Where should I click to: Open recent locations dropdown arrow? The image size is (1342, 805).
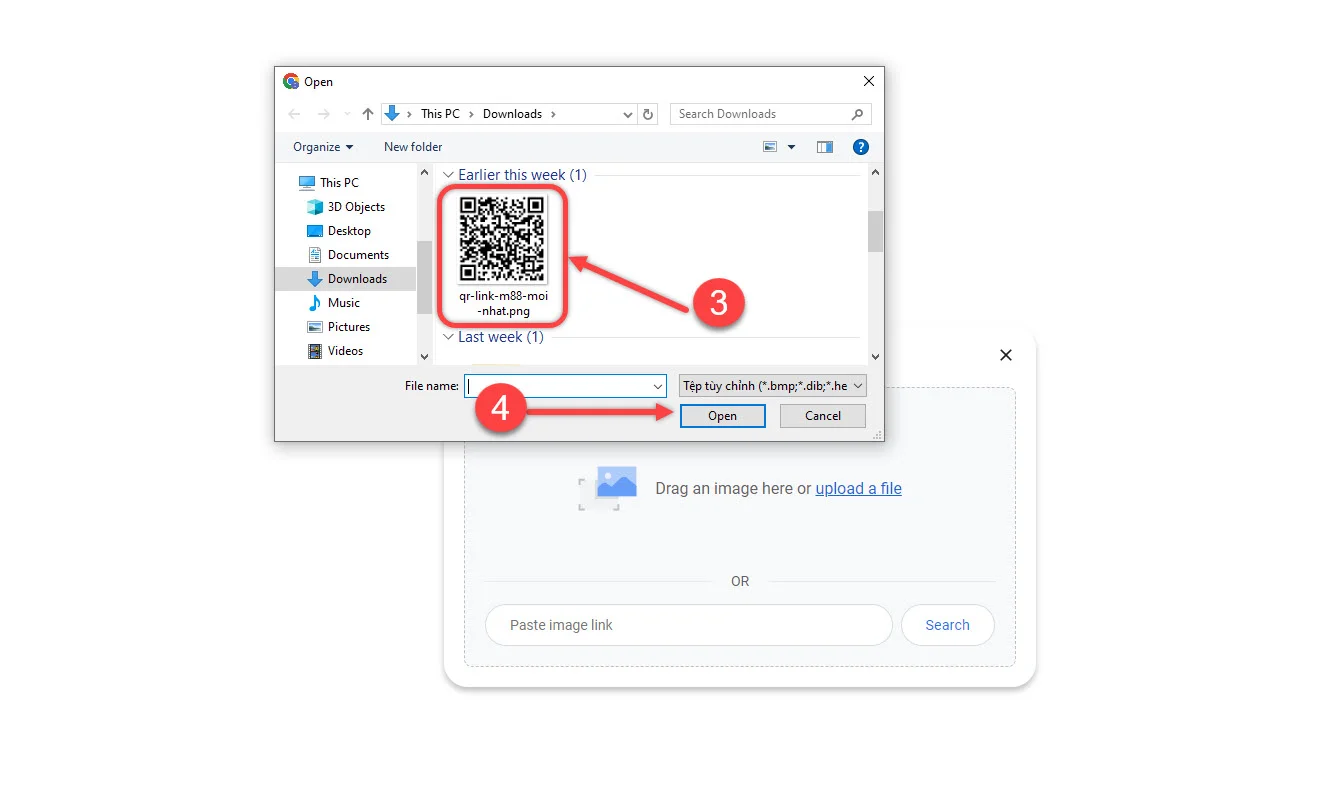(x=347, y=114)
